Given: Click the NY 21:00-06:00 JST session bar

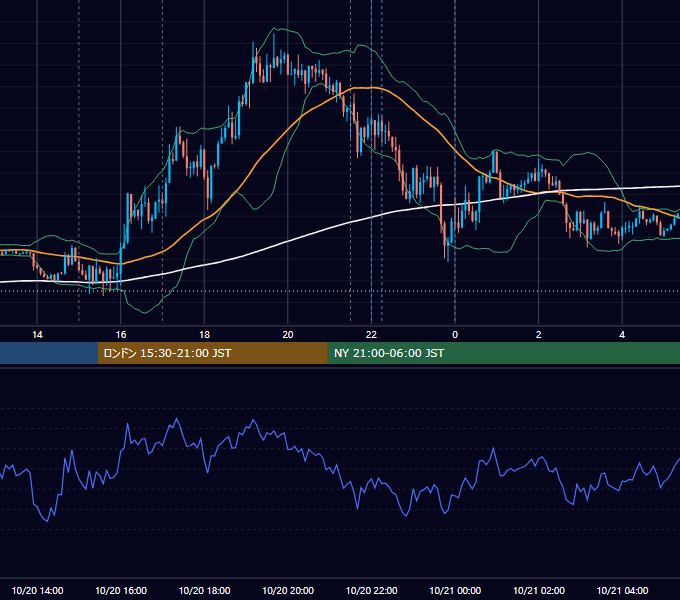Looking at the screenshot, I should (503, 353).
